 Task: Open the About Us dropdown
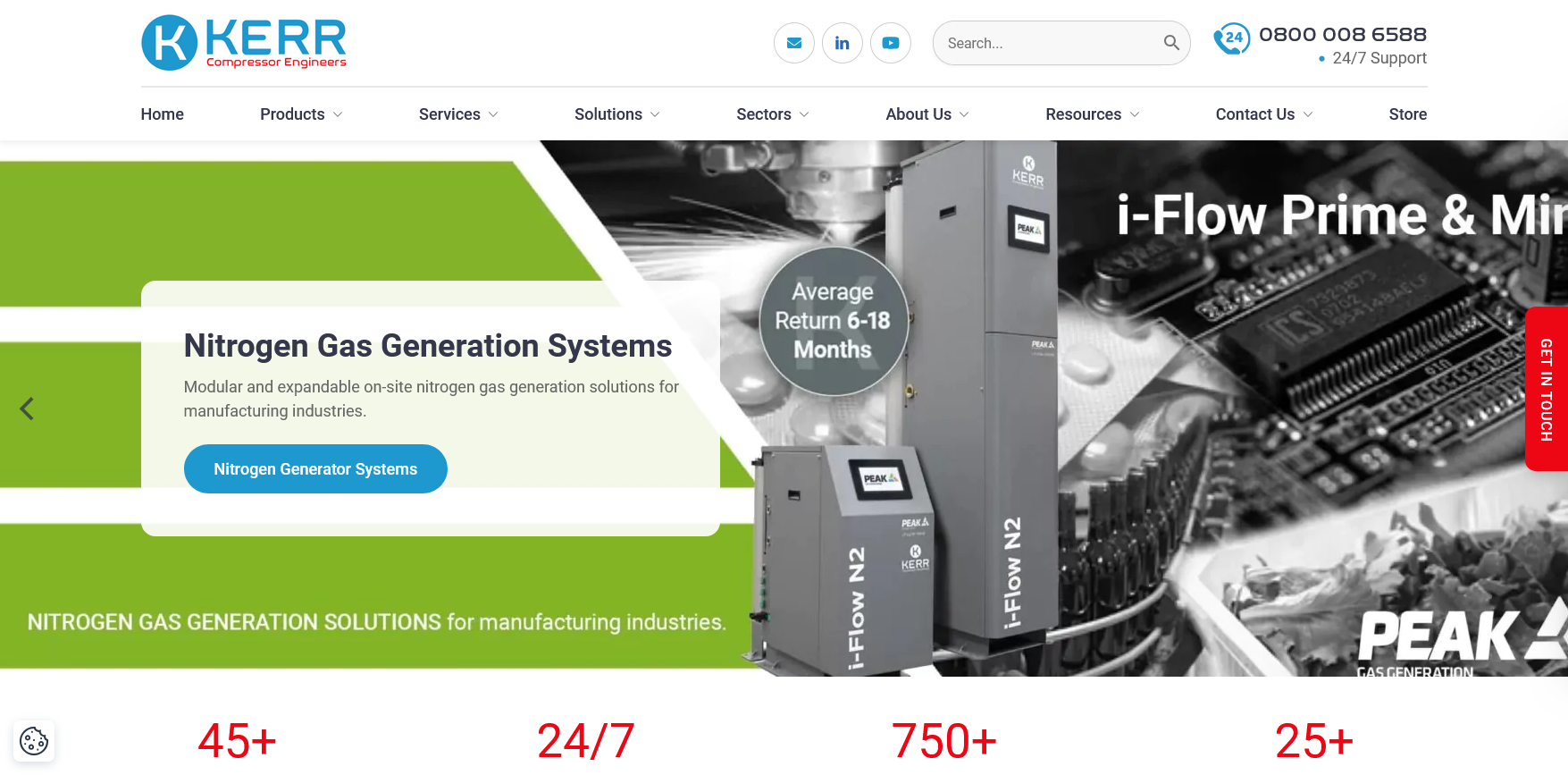[x=927, y=114]
